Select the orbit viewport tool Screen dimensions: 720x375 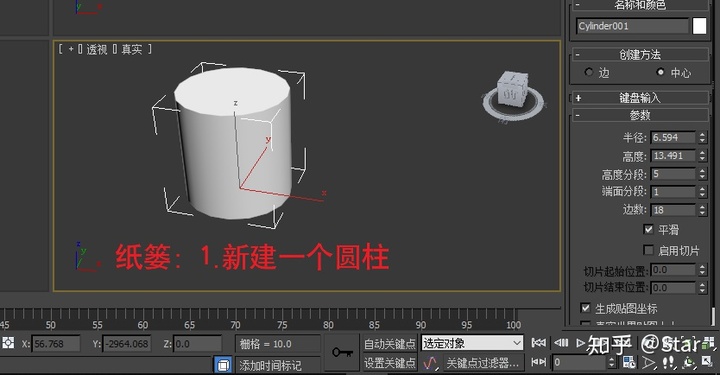[x=690, y=363]
